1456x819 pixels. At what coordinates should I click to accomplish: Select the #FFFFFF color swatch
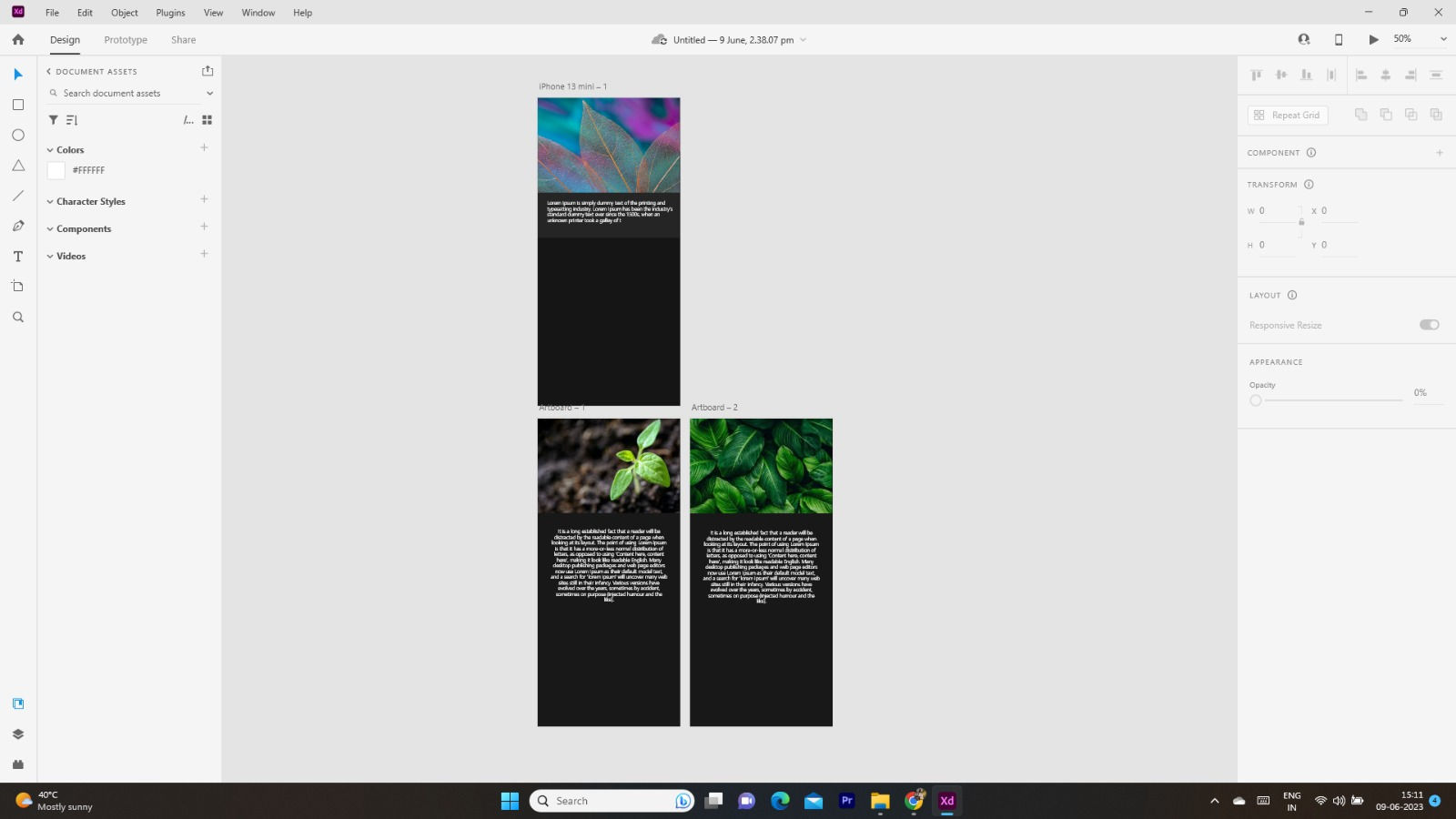click(56, 170)
